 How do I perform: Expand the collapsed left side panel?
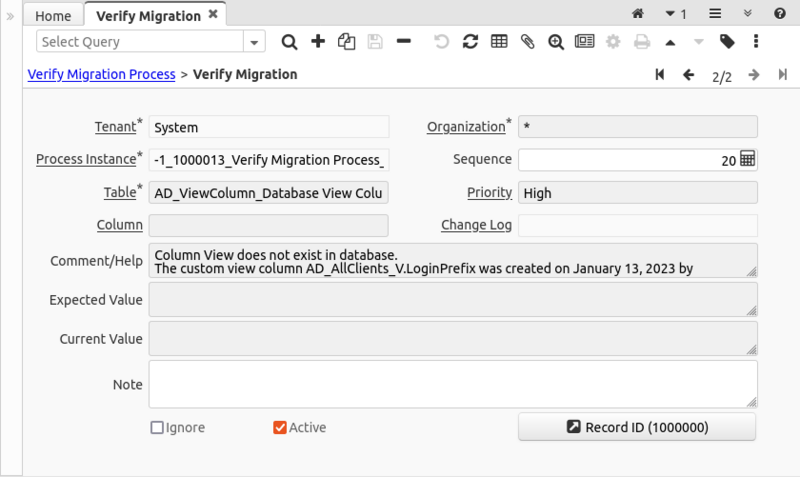[10, 16]
